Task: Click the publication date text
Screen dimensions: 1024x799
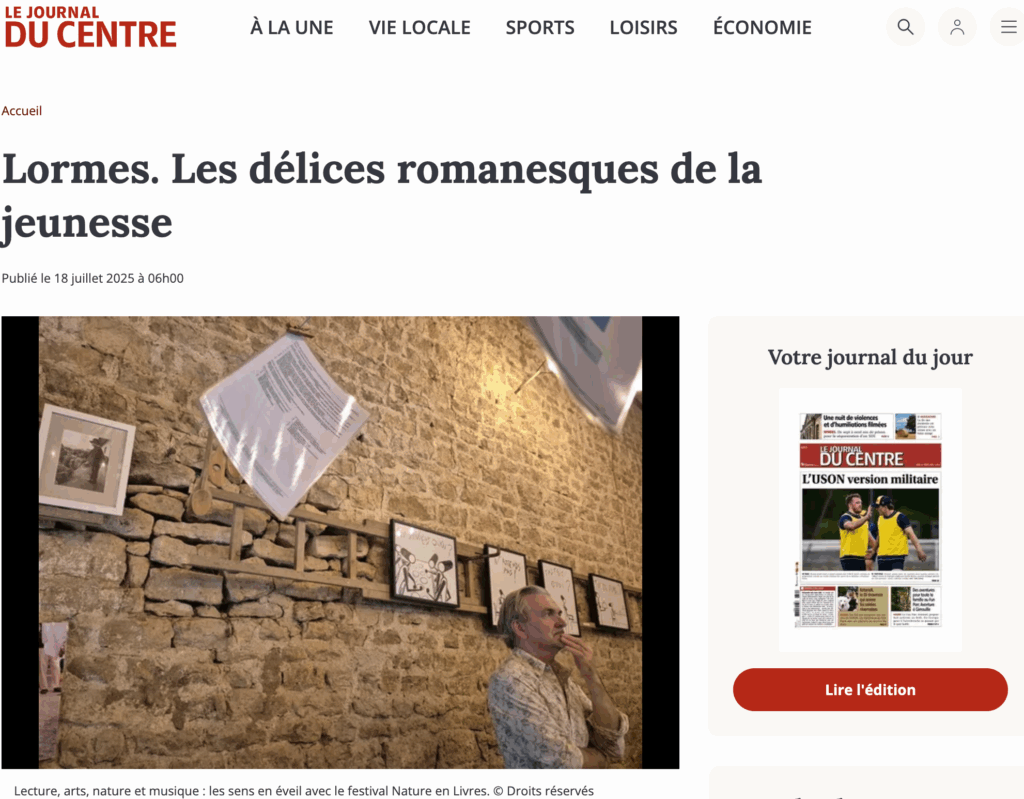Action: tap(93, 278)
